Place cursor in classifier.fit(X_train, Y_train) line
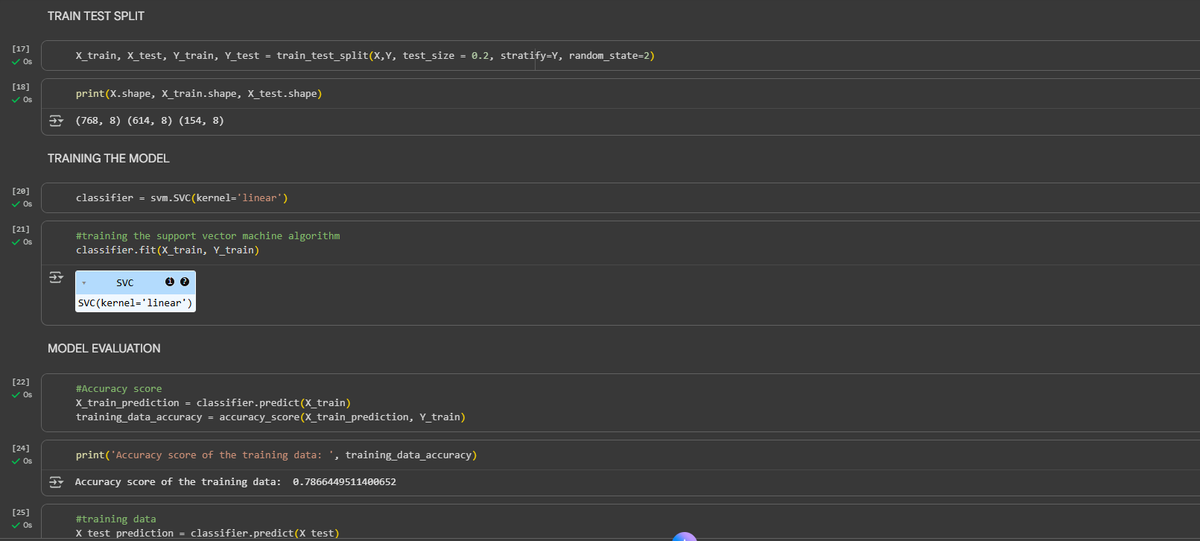 pos(167,250)
